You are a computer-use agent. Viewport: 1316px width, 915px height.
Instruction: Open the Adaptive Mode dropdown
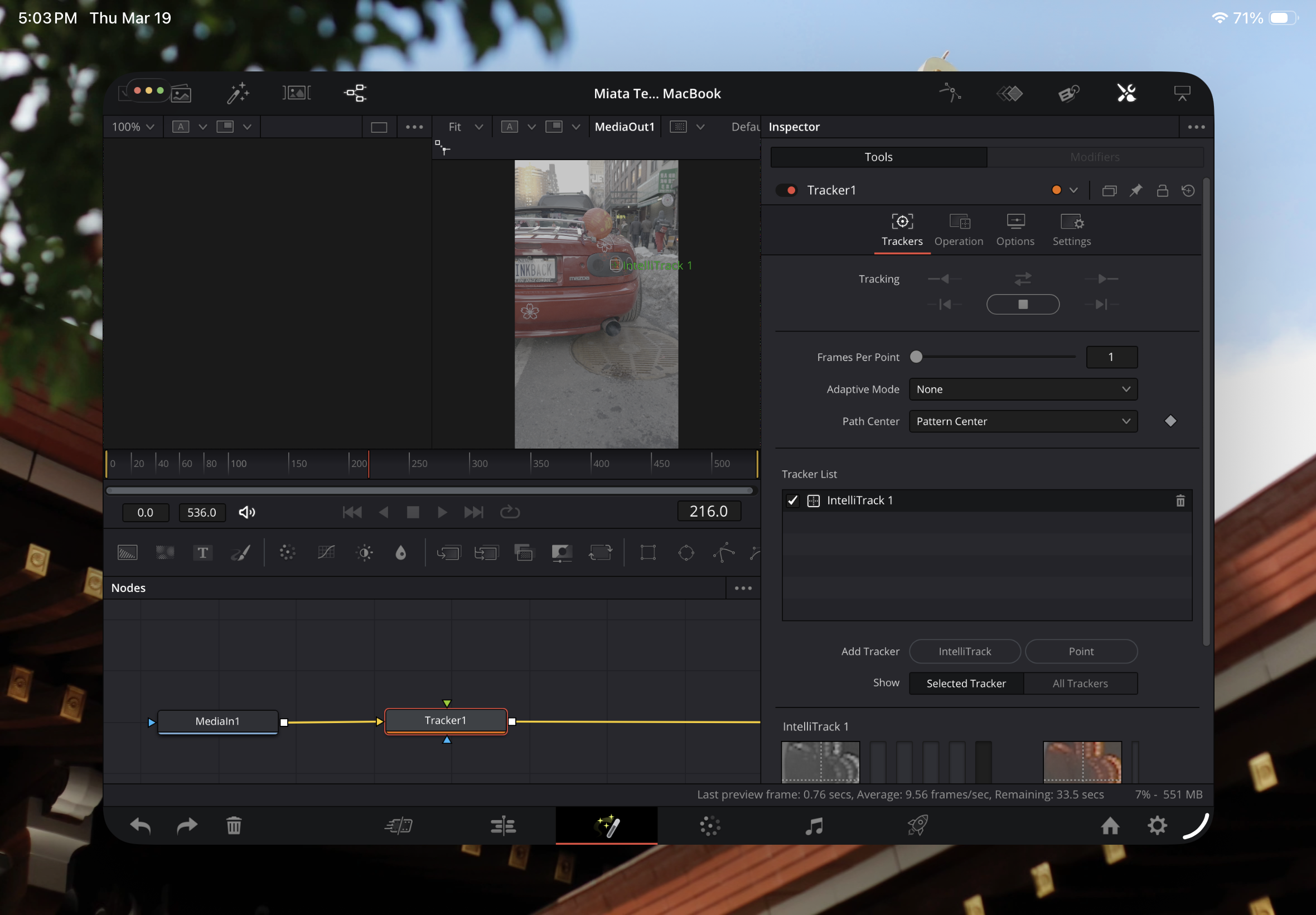(1022, 389)
